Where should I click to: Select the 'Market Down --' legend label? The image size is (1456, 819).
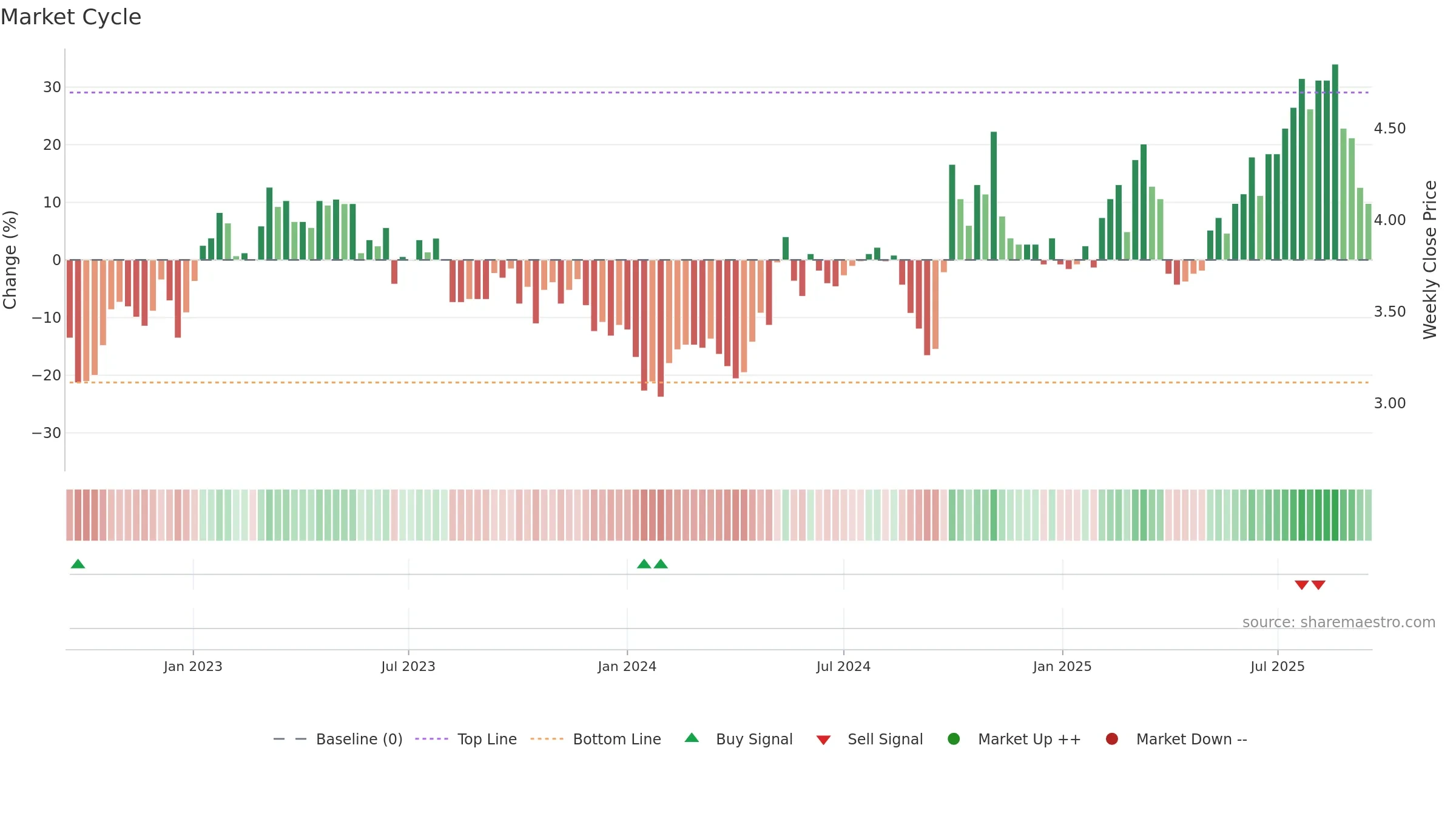(1191, 739)
